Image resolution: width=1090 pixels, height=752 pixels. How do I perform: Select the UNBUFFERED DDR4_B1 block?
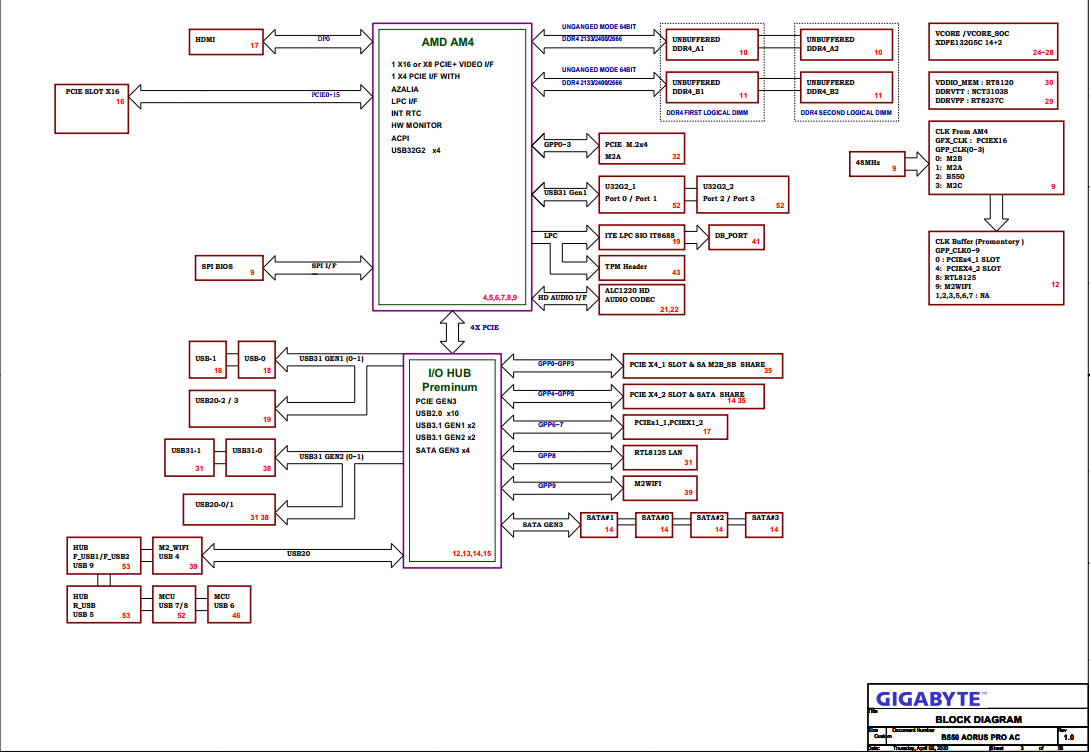[x=712, y=88]
